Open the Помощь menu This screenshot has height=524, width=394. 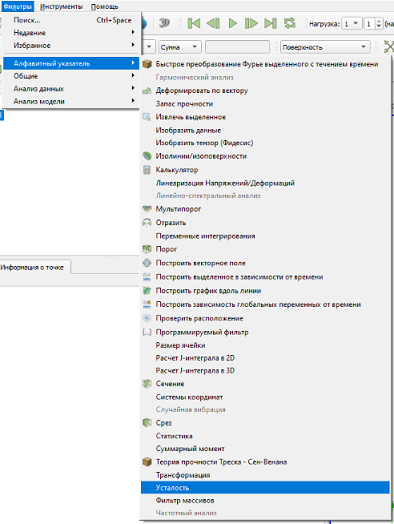(105, 6)
